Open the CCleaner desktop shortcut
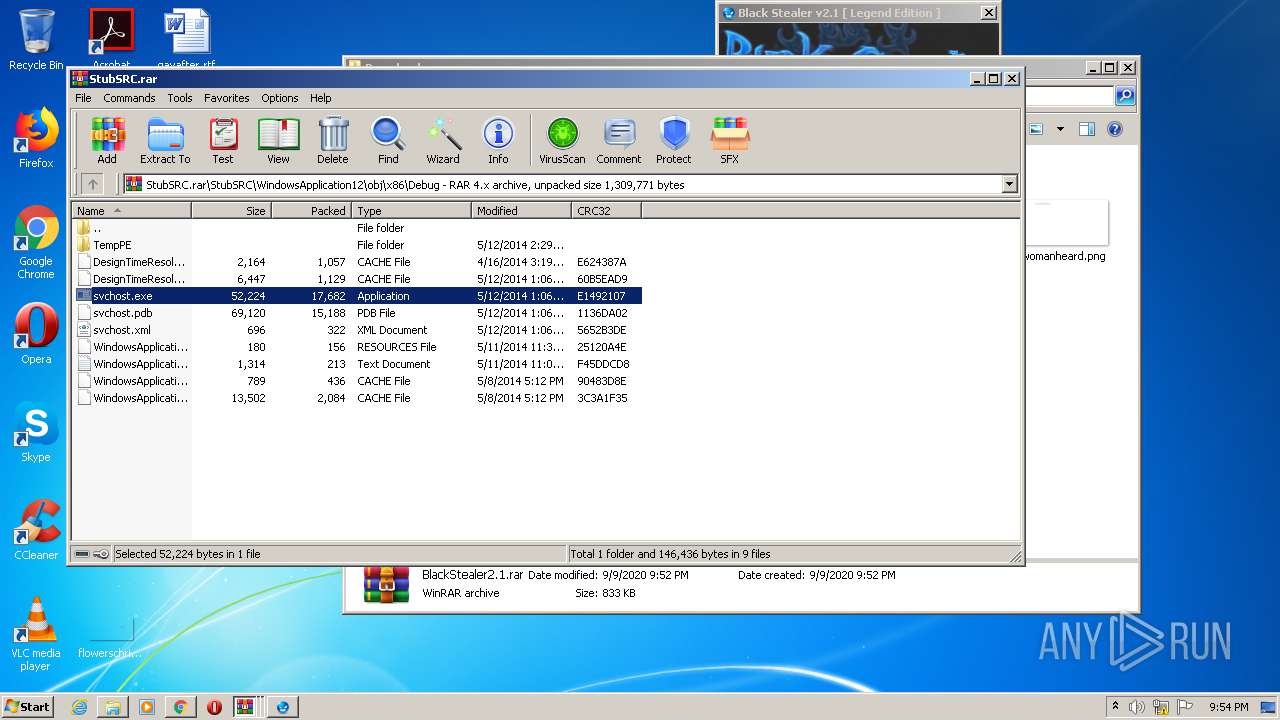Viewport: 1280px width, 720px height. pyautogui.click(x=36, y=530)
